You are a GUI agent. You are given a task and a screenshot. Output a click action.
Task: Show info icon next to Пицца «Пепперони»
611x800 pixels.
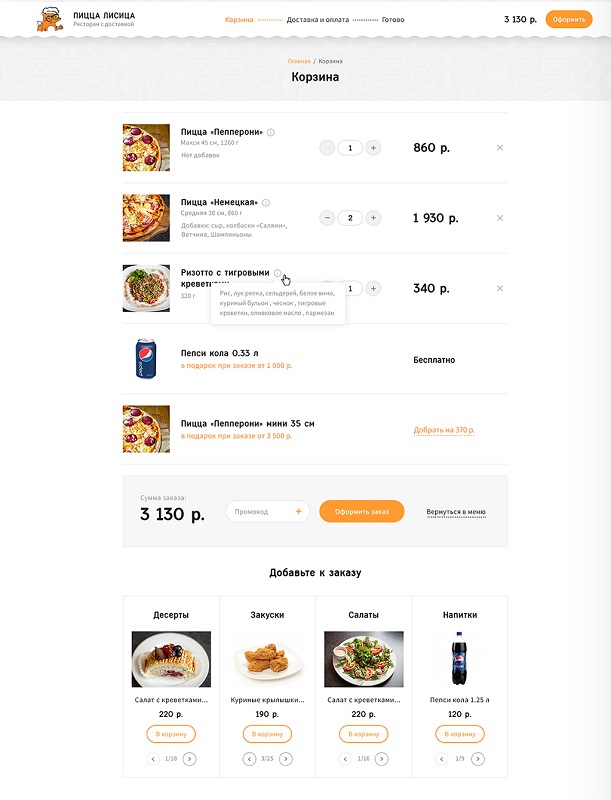271,133
